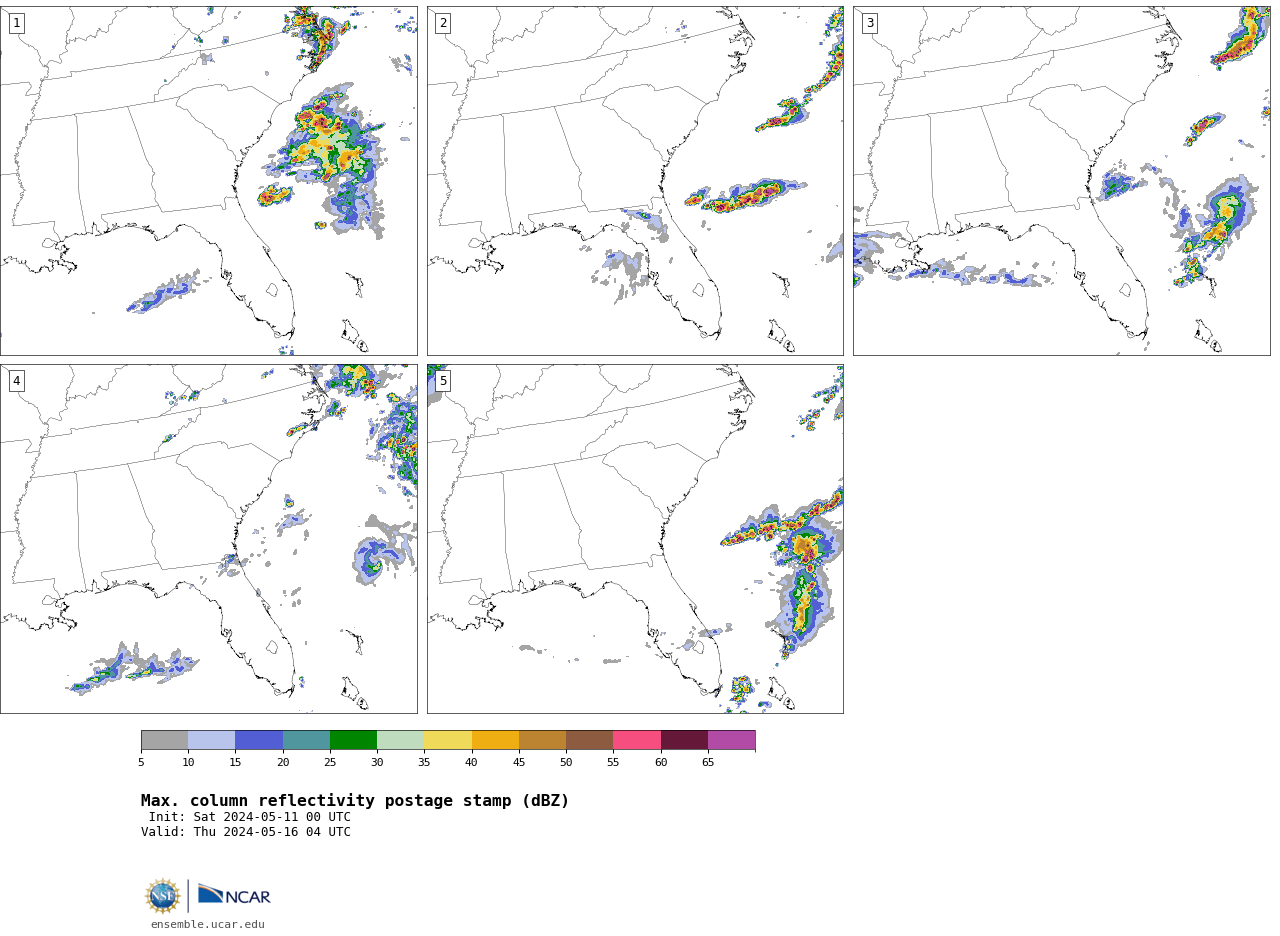
Task: Click the Valid: Thu 2024-05-16 04 UTC text
Action: point(246,832)
